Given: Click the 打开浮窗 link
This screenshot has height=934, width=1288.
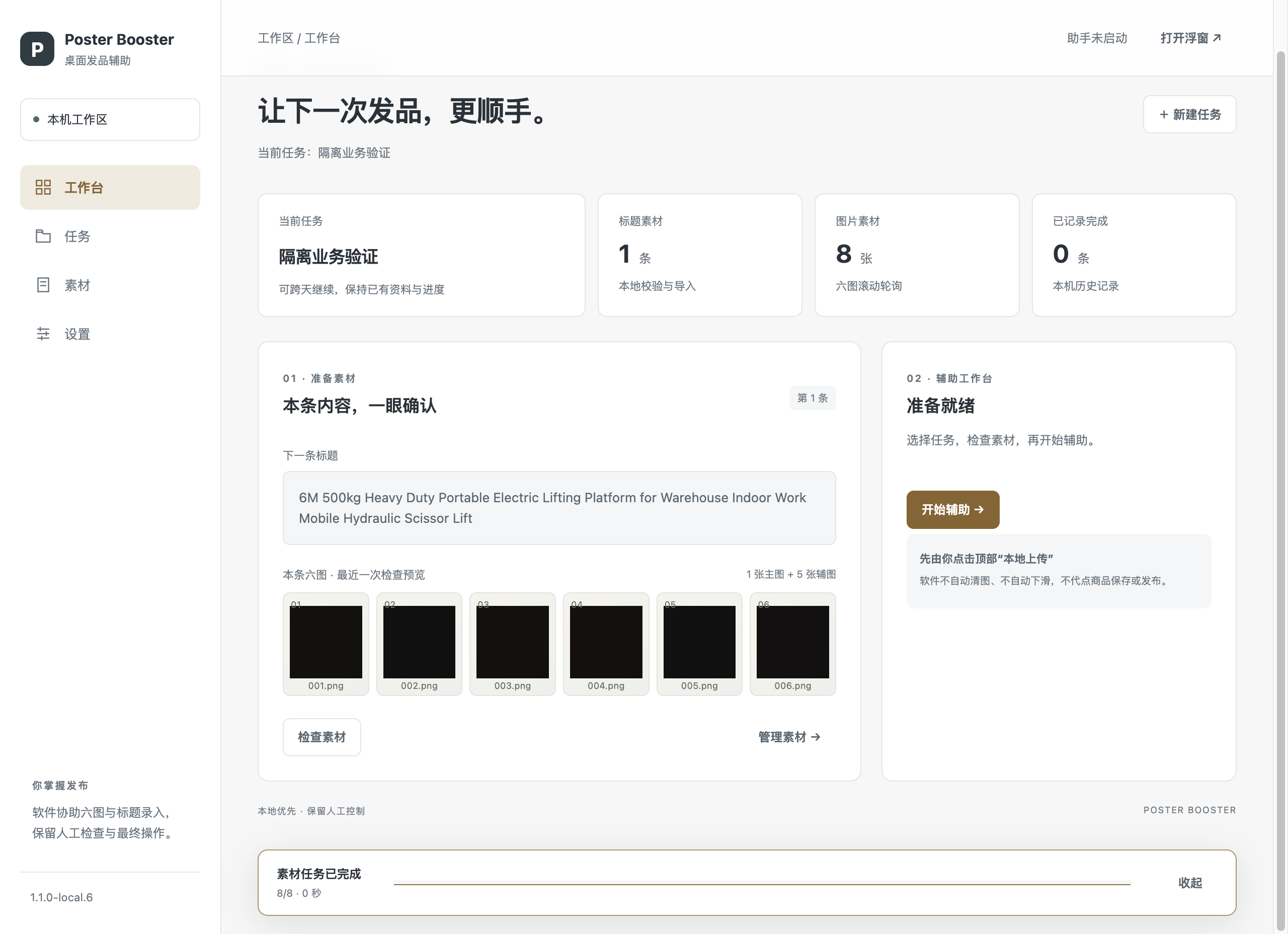Looking at the screenshot, I should coord(1190,38).
